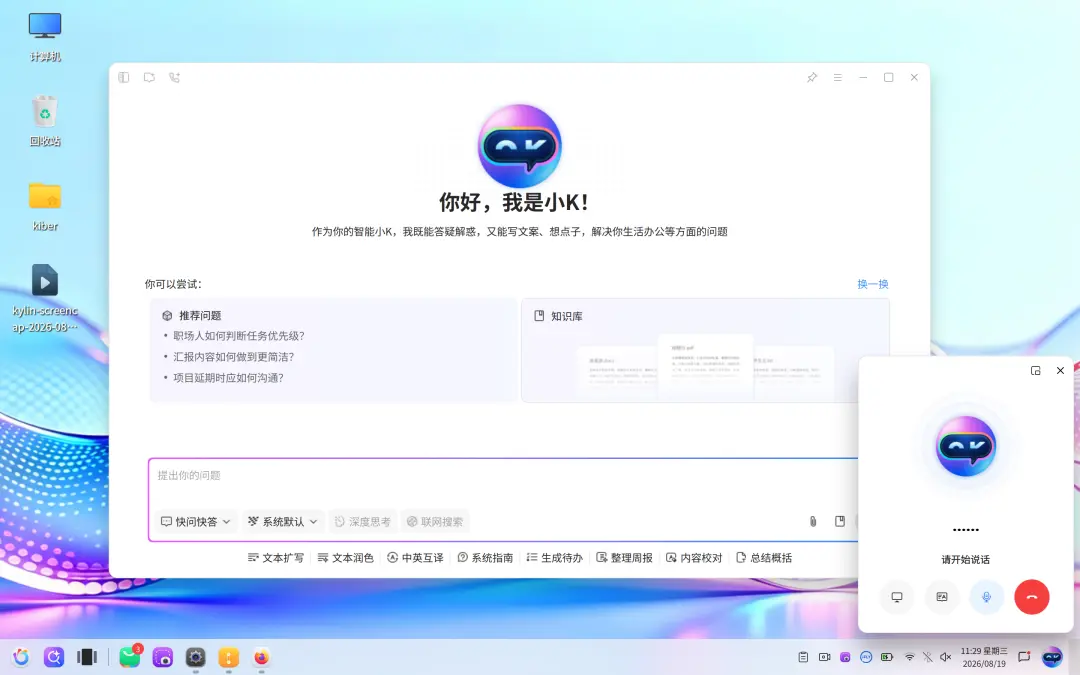Open Wi-Fi network tray icon

pyautogui.click(x=909, y=657)
